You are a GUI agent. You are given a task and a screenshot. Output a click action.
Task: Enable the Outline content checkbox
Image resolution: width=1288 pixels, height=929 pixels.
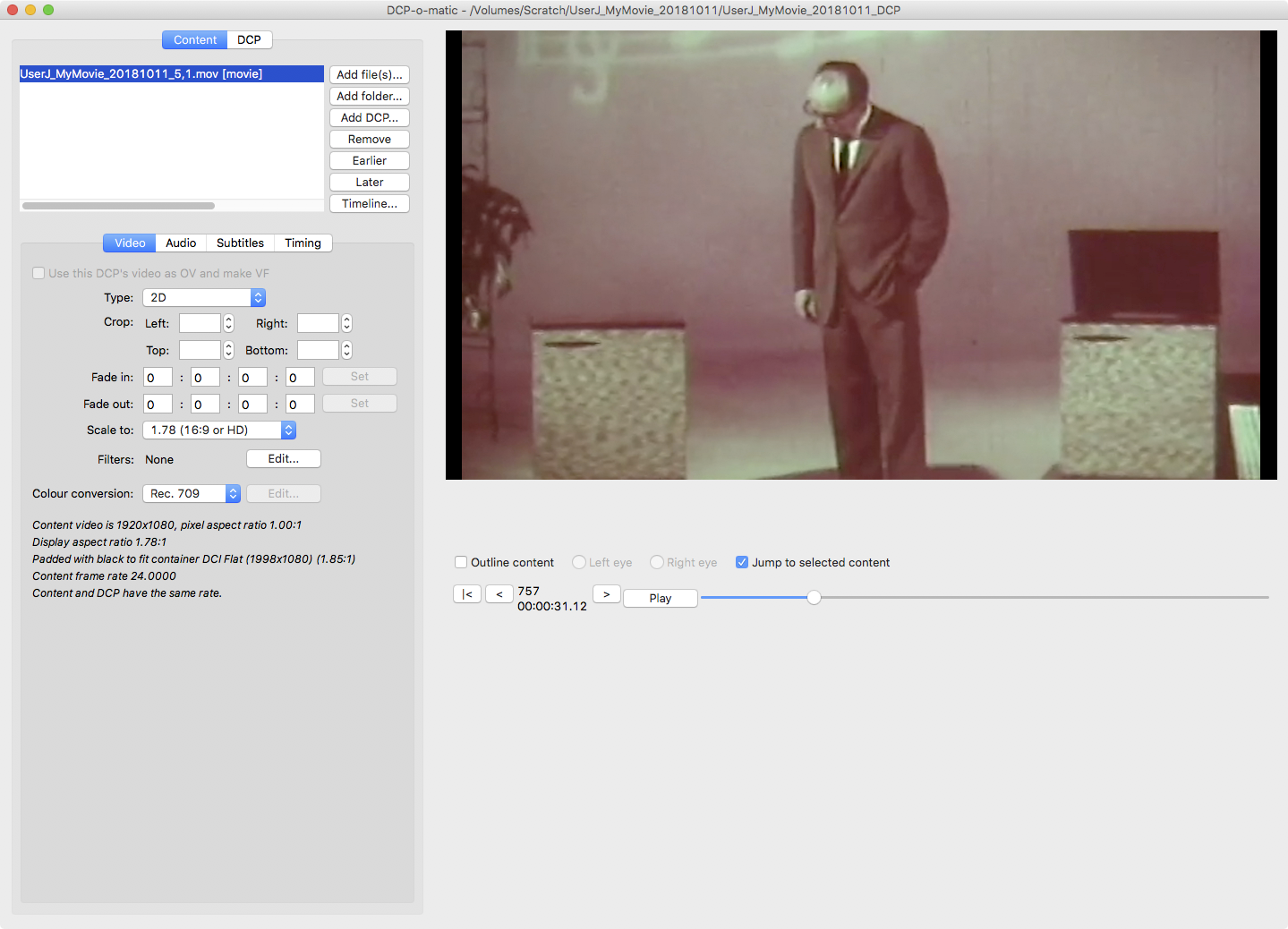click(461, 562)
